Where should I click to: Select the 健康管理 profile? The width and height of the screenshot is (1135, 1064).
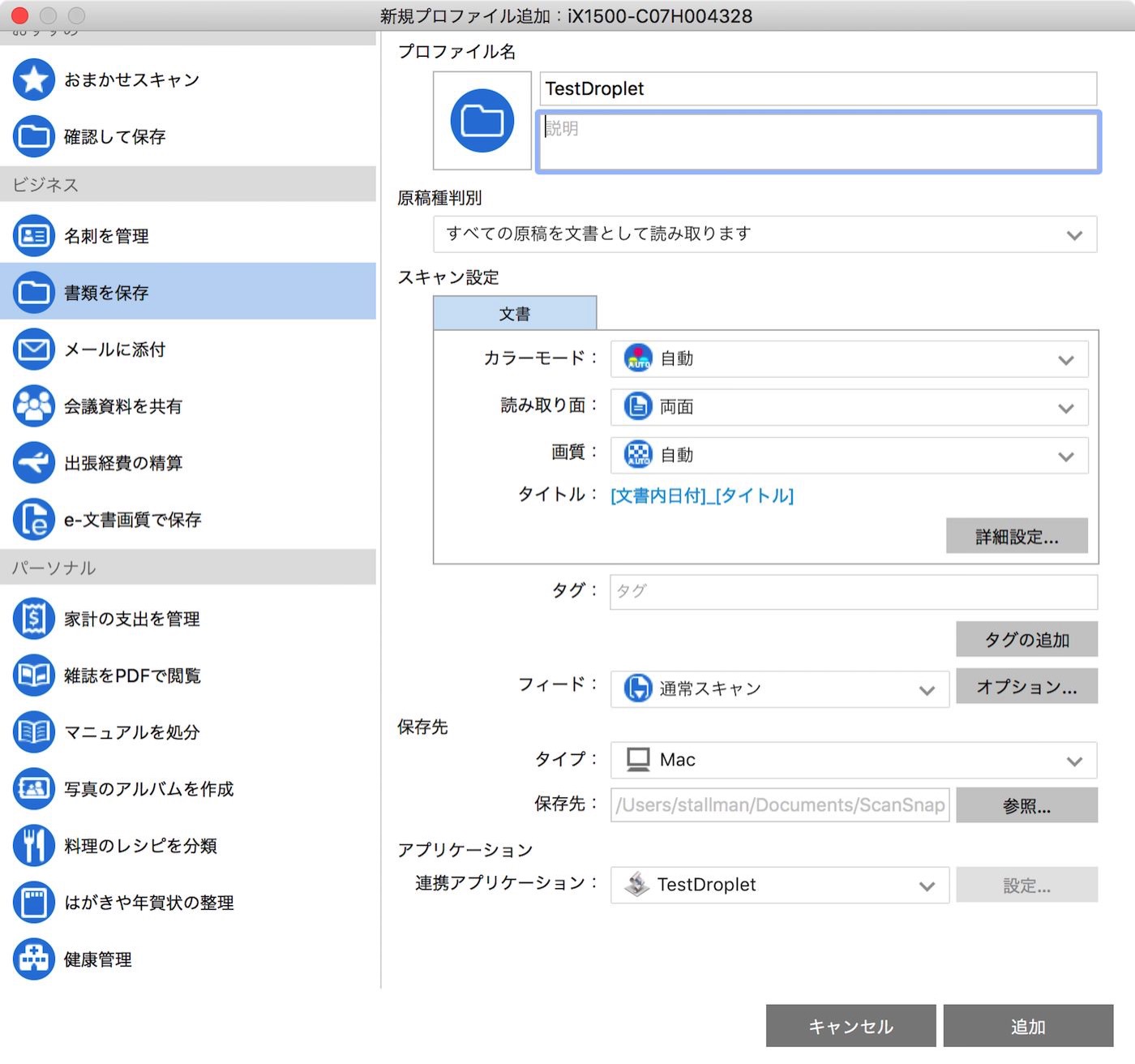point(188,959)
